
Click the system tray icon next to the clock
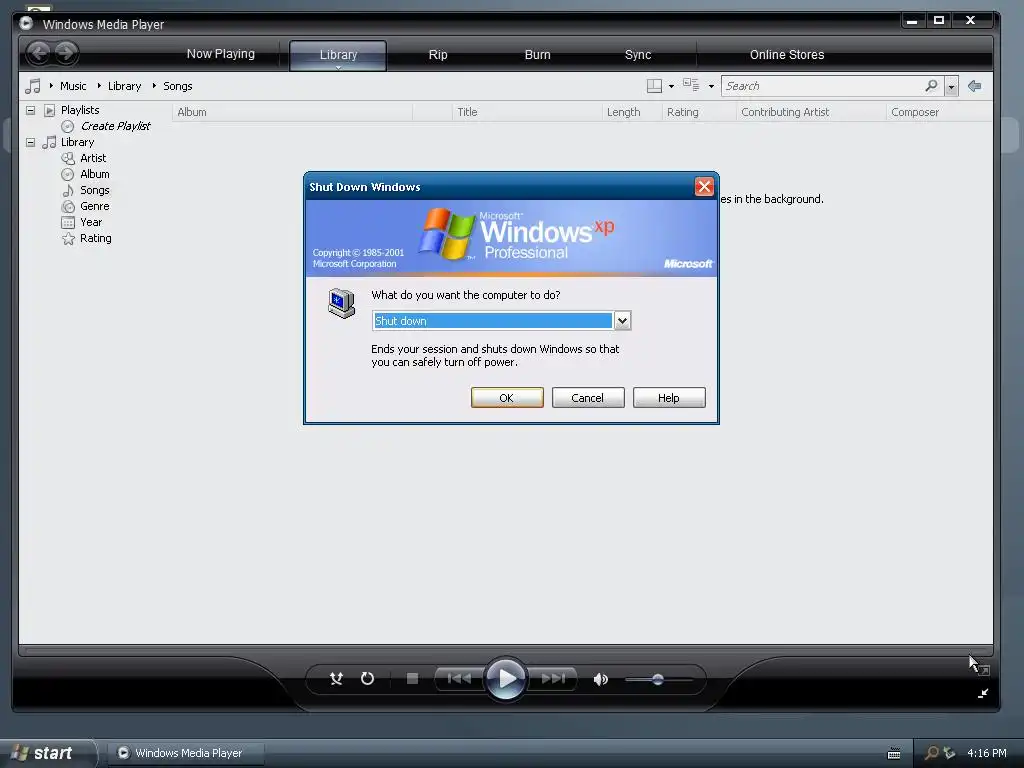(950, 753)
